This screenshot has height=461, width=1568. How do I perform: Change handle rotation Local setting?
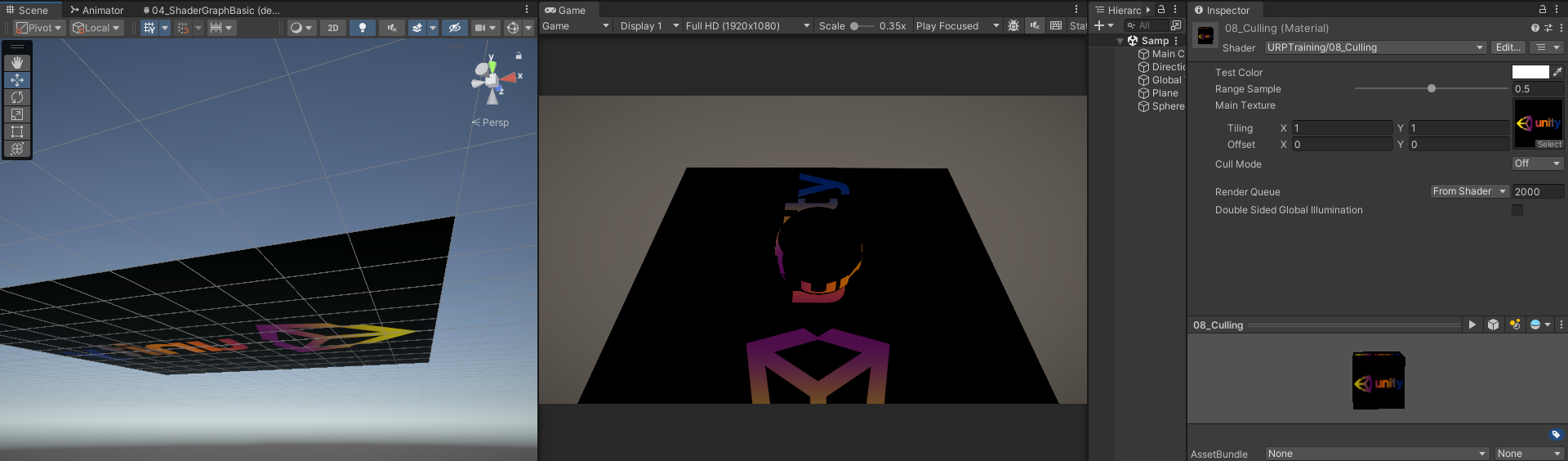pos(96,28)
